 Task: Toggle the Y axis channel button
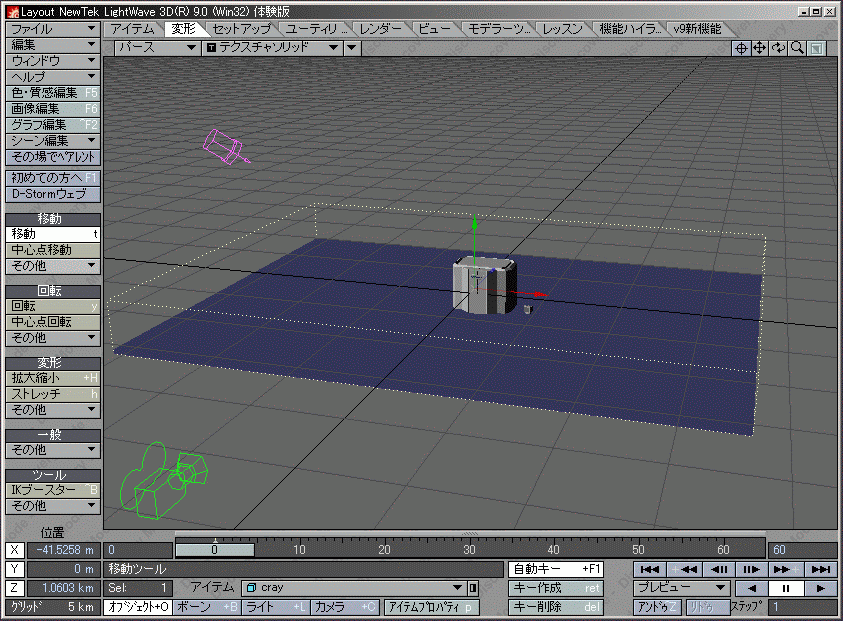[x=15, y=569]
